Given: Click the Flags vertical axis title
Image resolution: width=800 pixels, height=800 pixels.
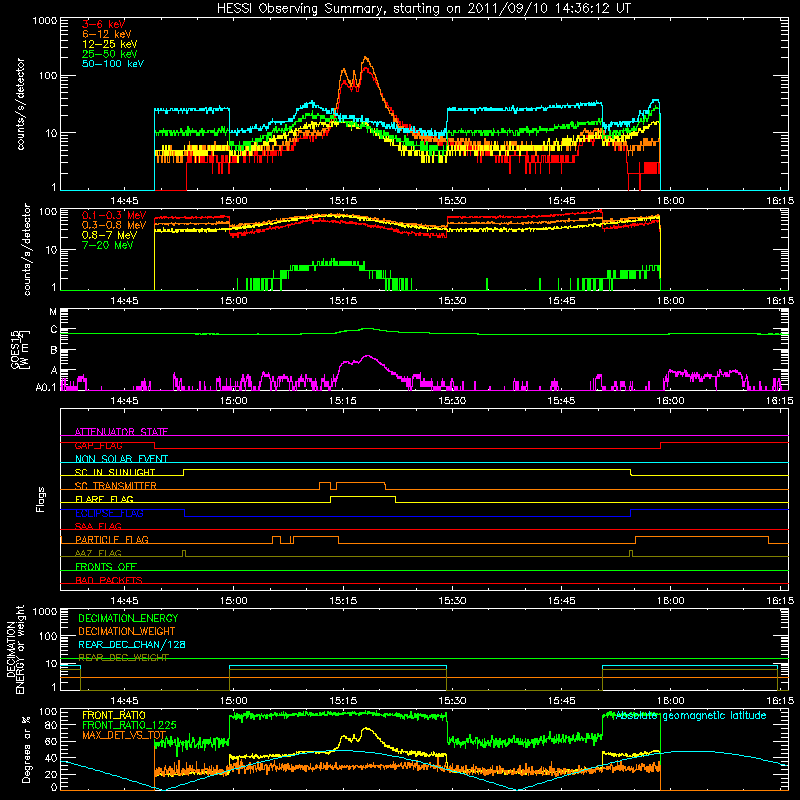Looking at the screenshot, I should 41,499.
